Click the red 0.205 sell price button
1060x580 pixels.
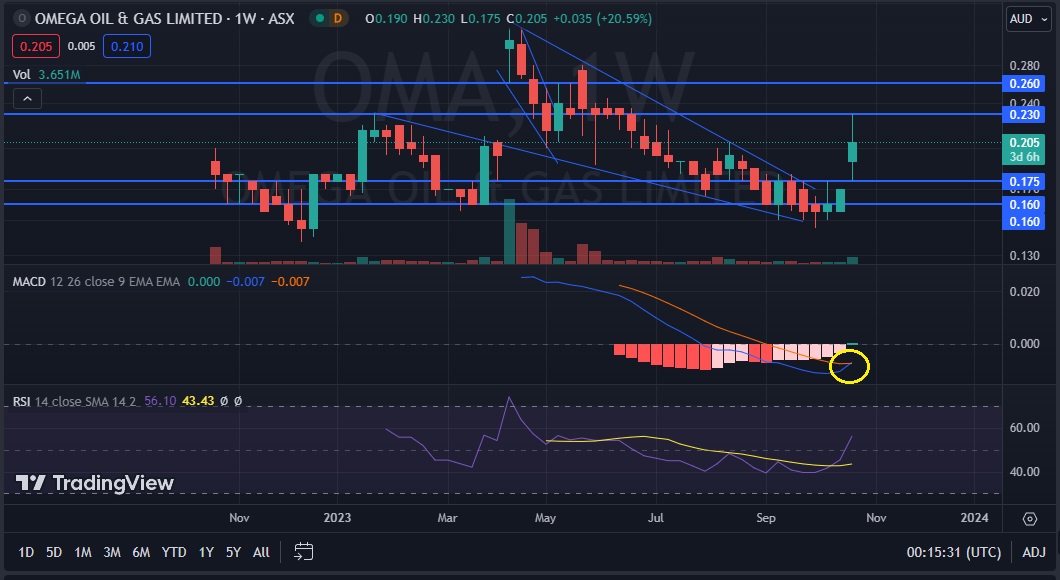(36, 46)
